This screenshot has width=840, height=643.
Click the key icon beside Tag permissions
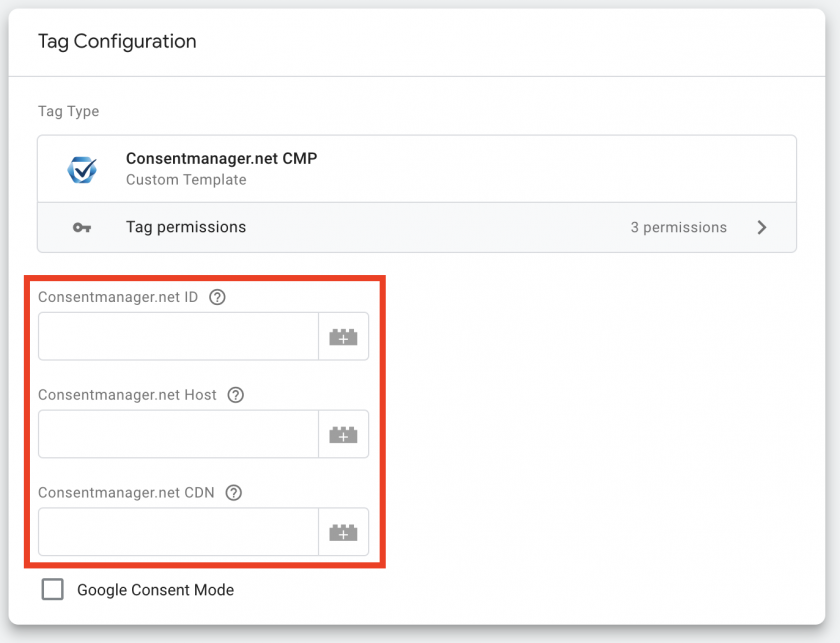[x=82, y=228]
